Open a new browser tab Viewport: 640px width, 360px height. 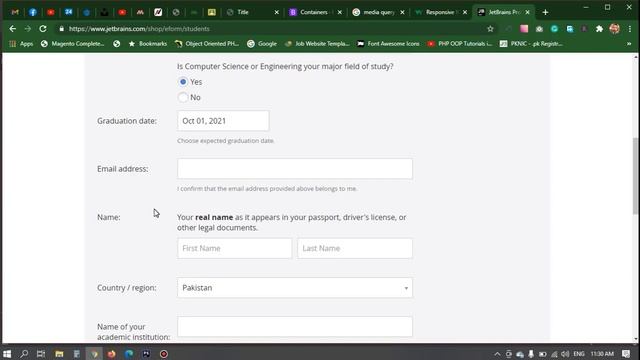pyautogui.click(x=545, y=12)
